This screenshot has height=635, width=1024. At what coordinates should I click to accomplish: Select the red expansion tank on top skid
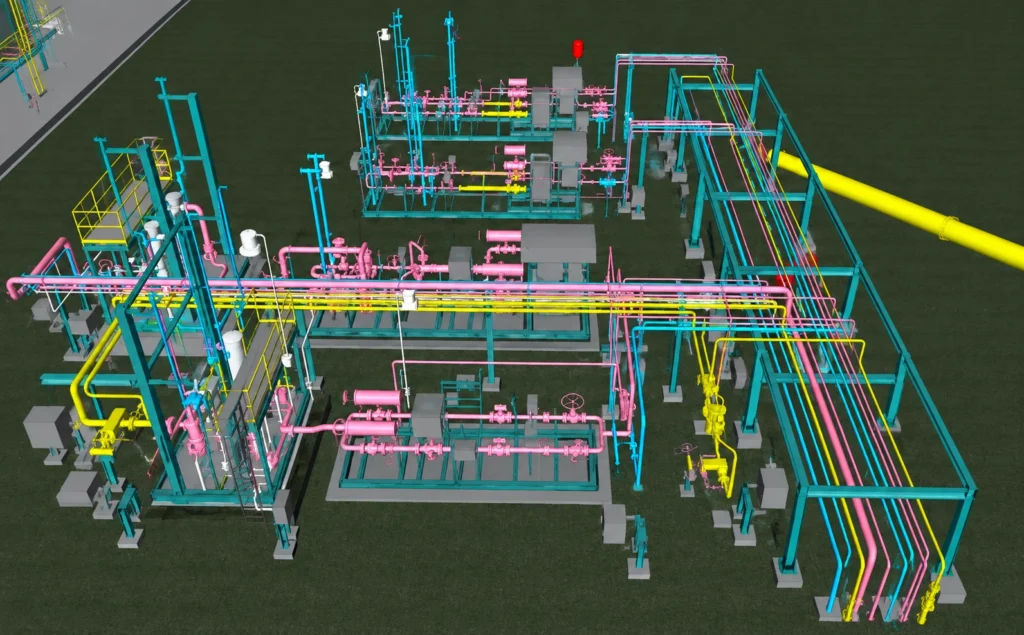(x=578, y=50)
